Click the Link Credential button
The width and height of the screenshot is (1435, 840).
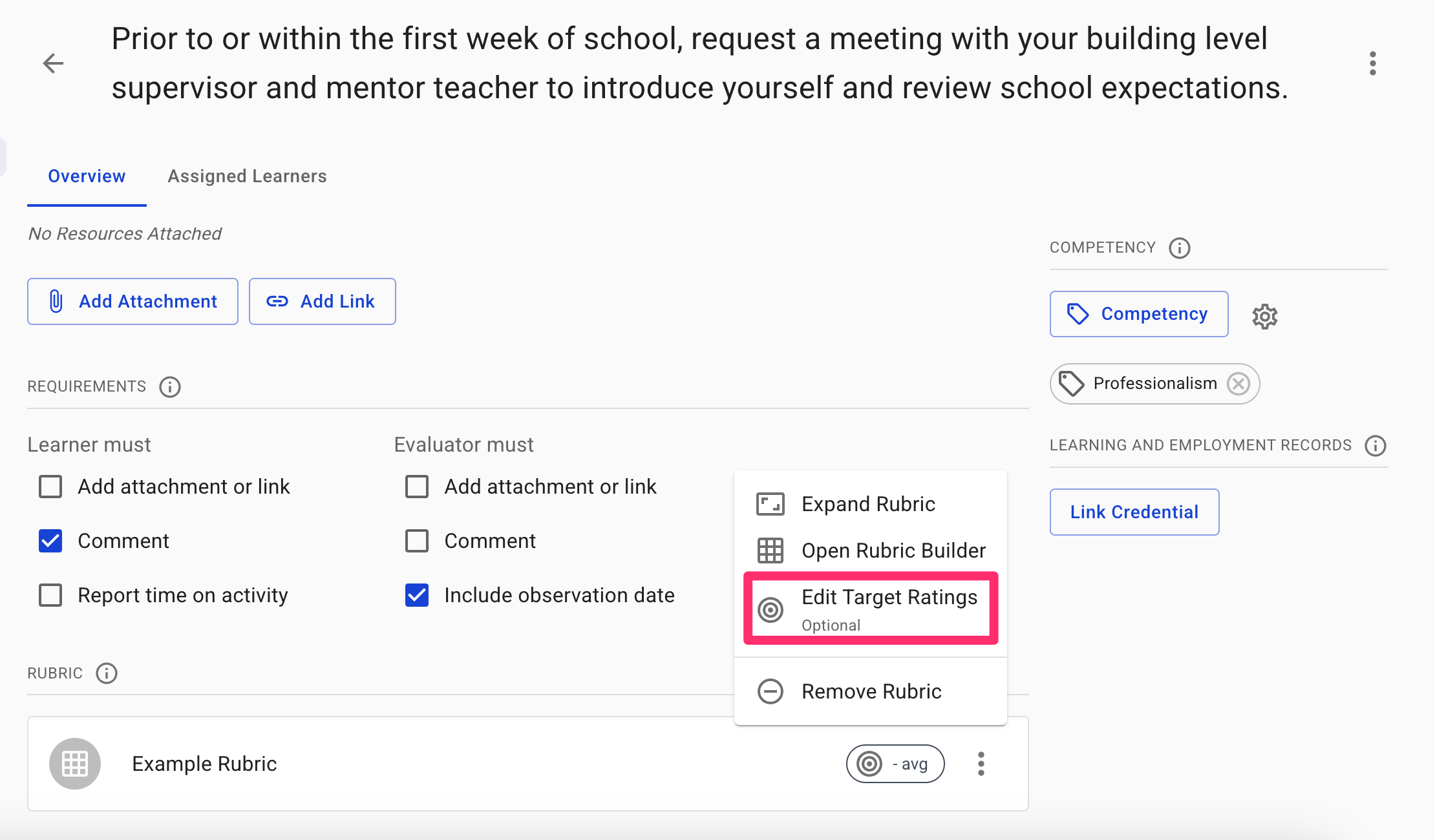coord(1134,512)
